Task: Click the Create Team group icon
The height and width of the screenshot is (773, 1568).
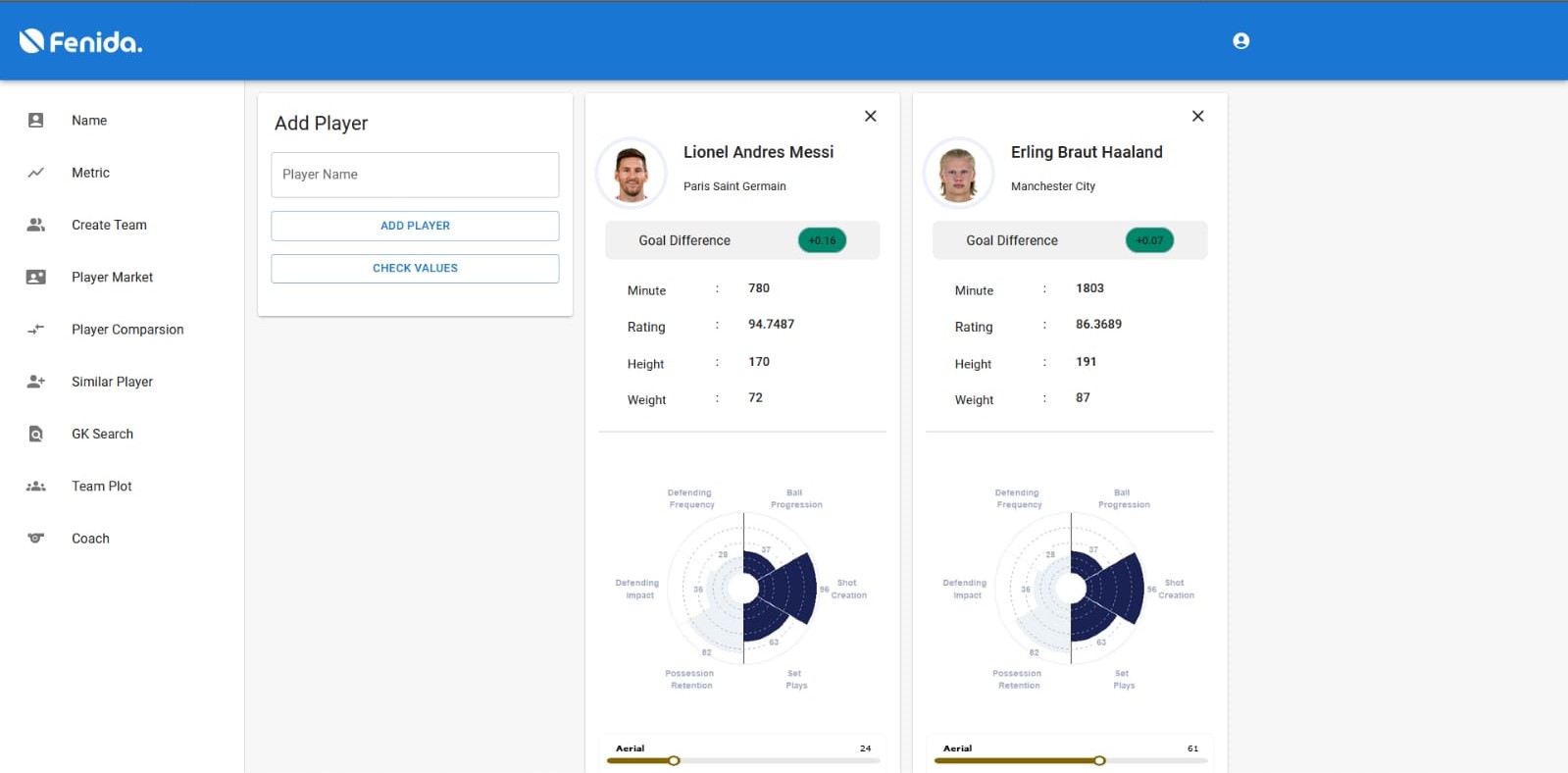Action: click(x=36, y=225)
